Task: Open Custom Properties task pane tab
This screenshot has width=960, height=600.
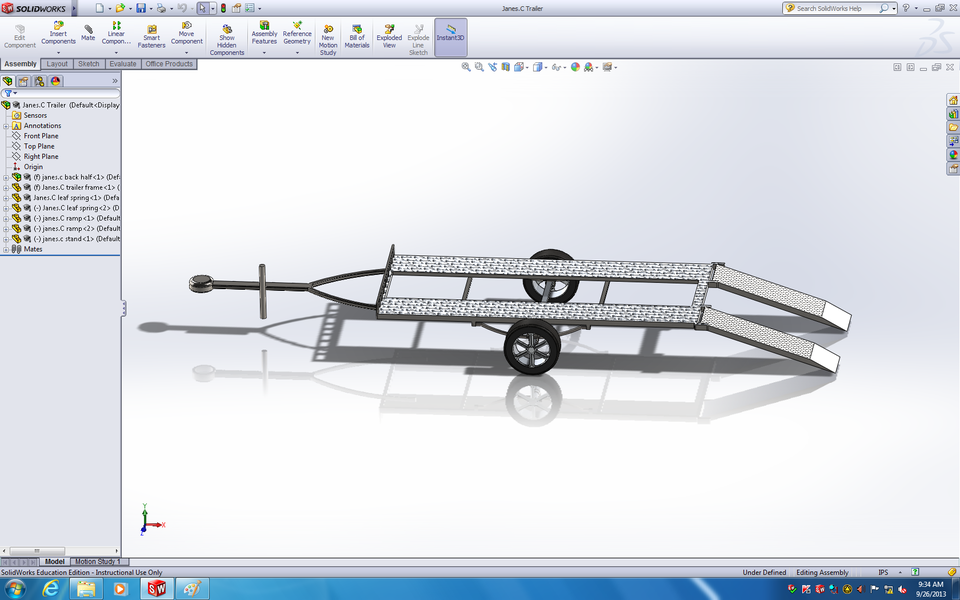Action: [953, 168]
